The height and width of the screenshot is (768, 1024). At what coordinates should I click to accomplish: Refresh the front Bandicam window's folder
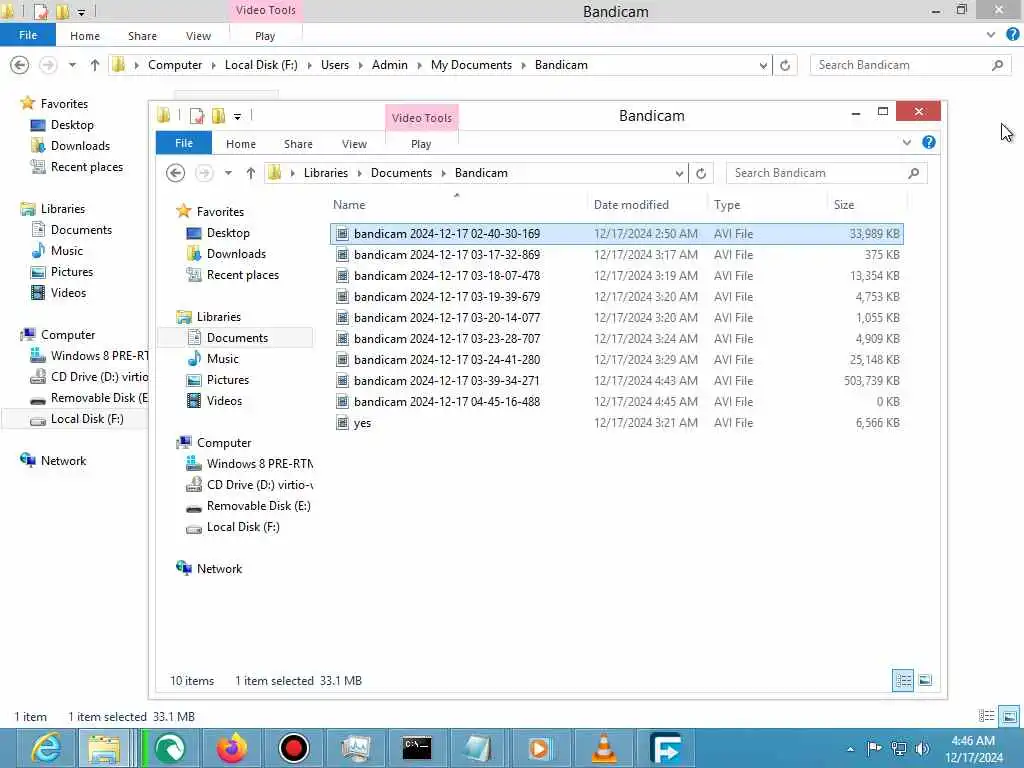pyautogui.click(x=701, y=173)
